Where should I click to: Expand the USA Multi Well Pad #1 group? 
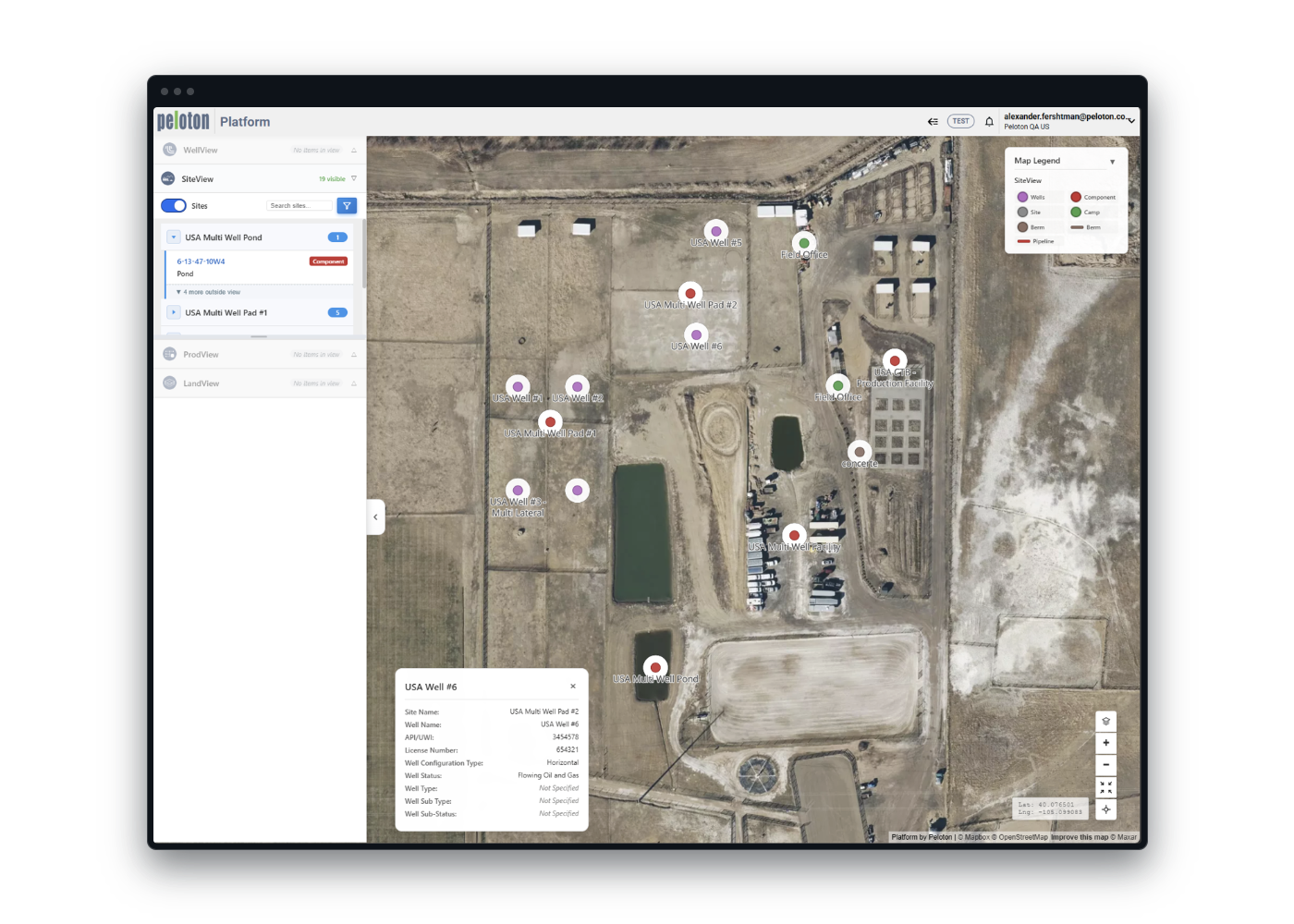click(174, 312)
